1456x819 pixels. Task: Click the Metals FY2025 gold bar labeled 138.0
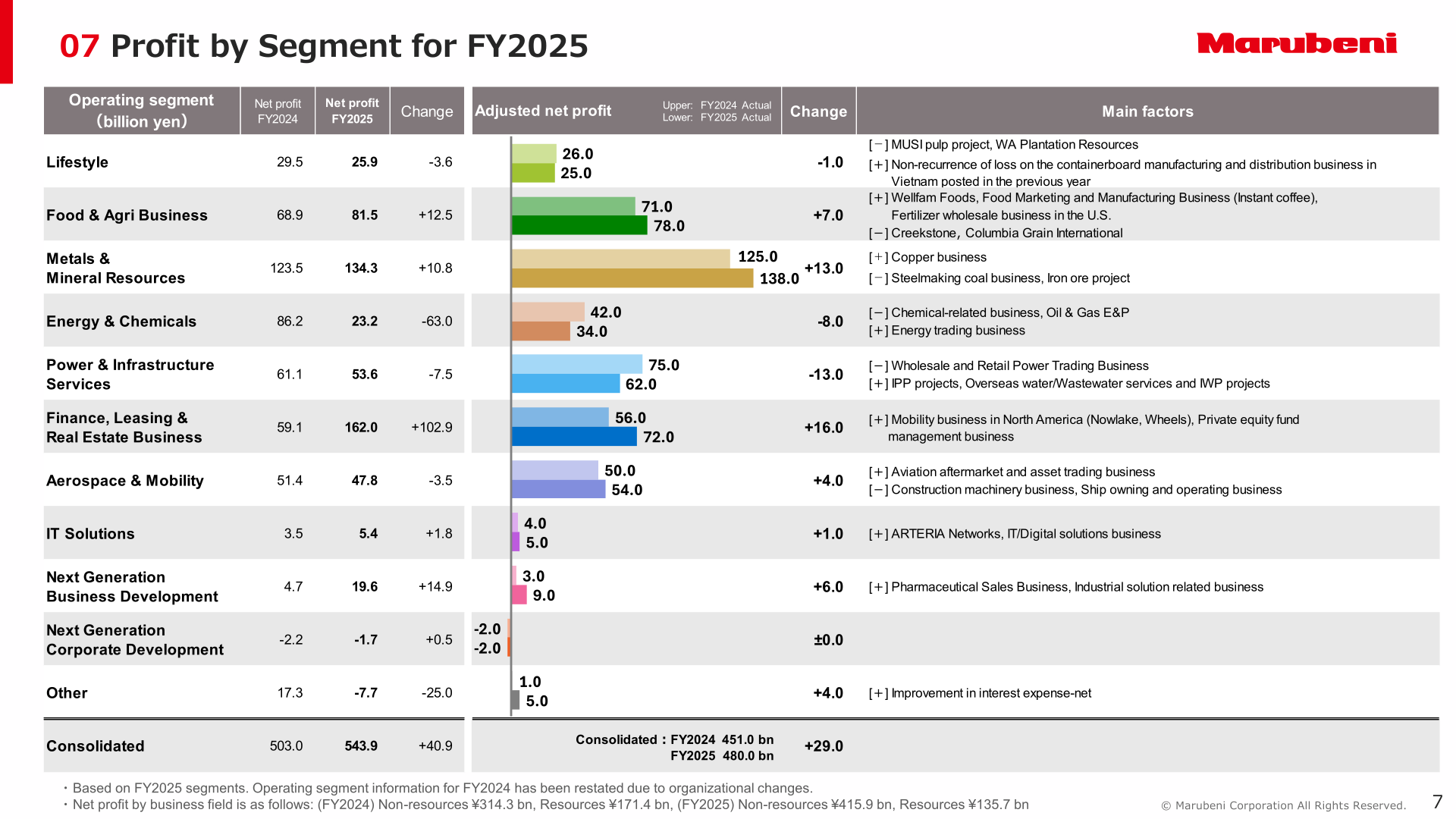click(632, 278)
